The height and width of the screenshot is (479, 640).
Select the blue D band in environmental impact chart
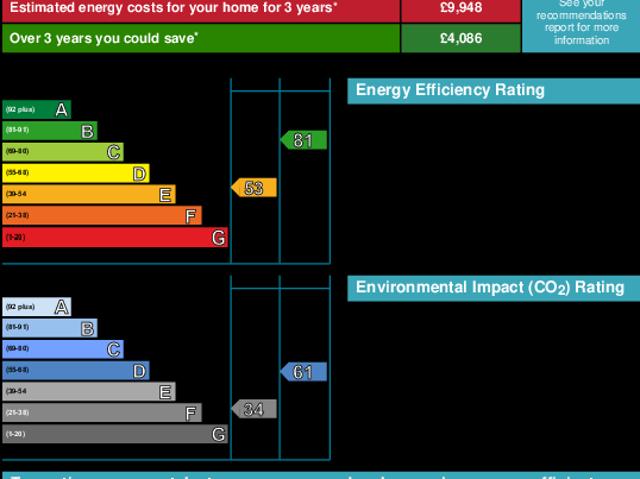[x=76, y=371]
